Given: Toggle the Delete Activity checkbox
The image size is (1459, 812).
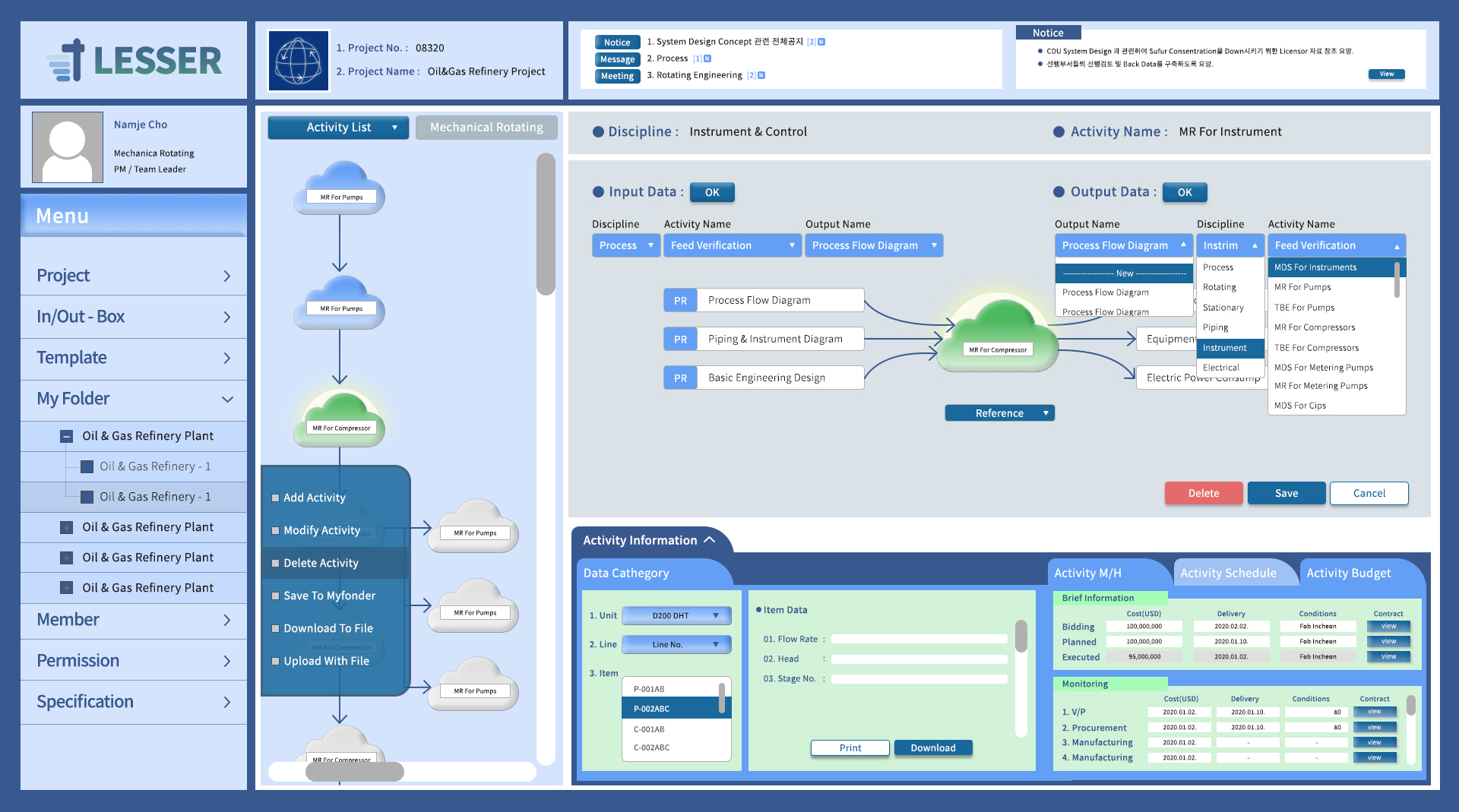Looking at the screenshot, I should [x=276, y=564].
